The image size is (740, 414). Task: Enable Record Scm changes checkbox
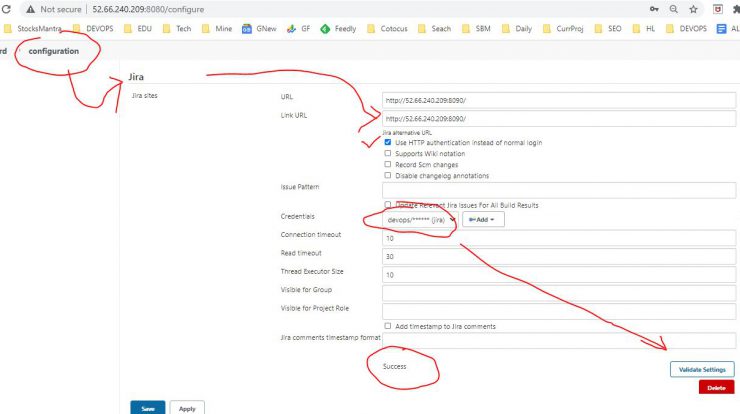tap(387, 164)
